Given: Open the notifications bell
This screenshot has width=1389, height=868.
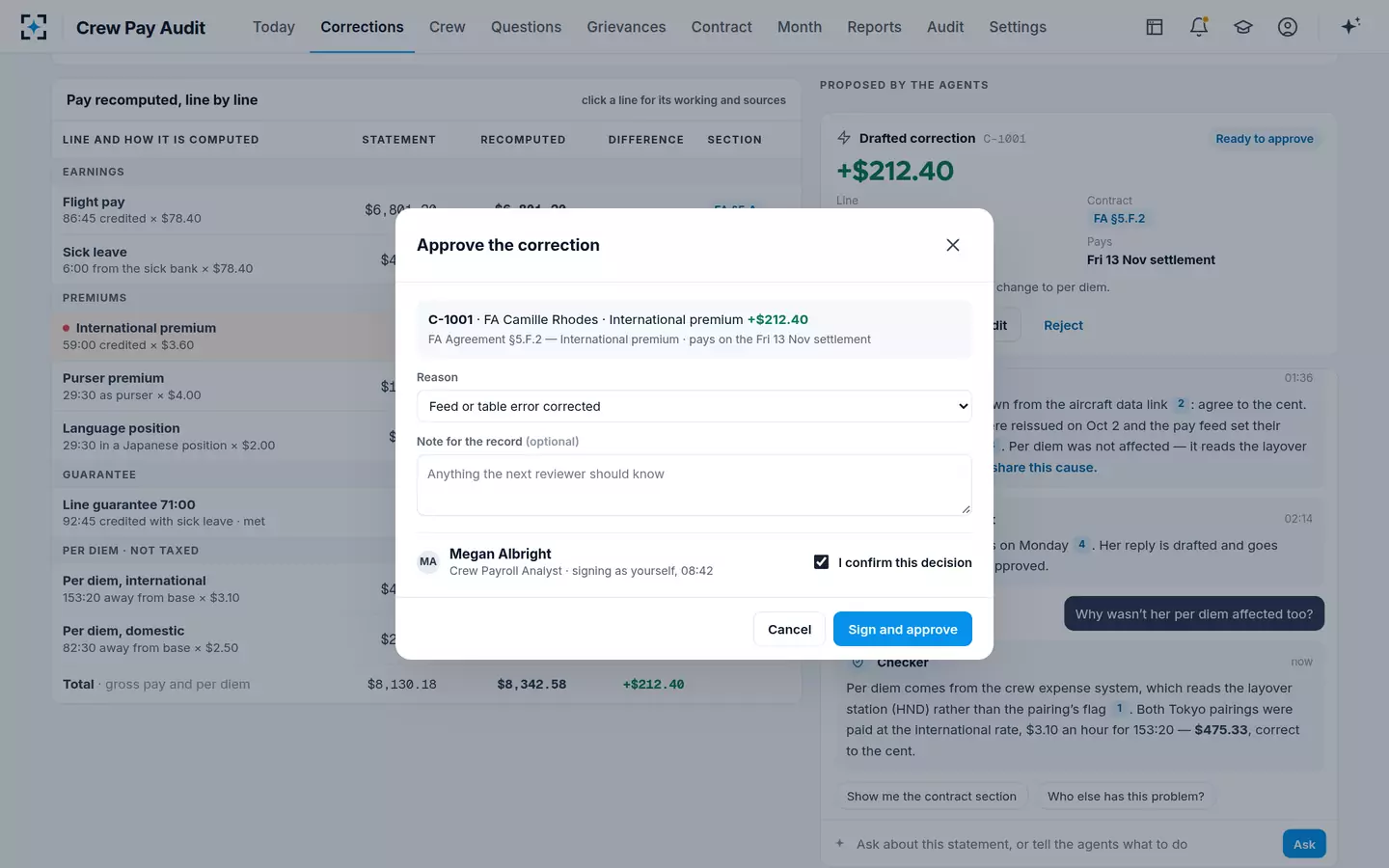Looking at the screenshot, I should 1199,27.
